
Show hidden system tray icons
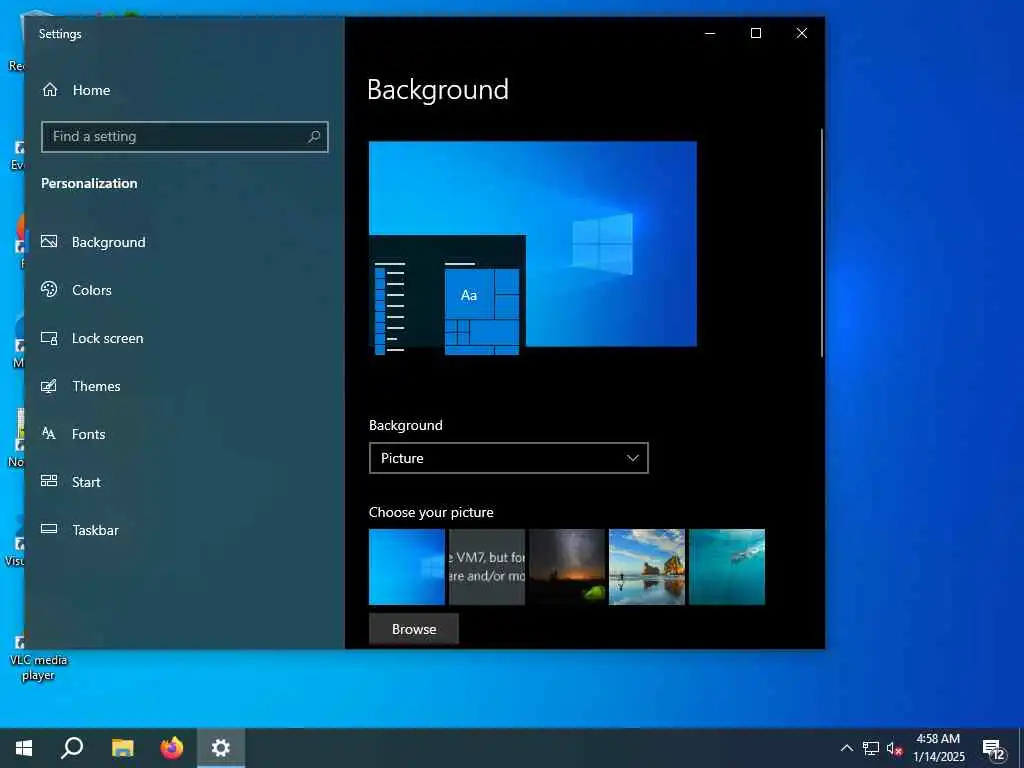pos(846,748)
